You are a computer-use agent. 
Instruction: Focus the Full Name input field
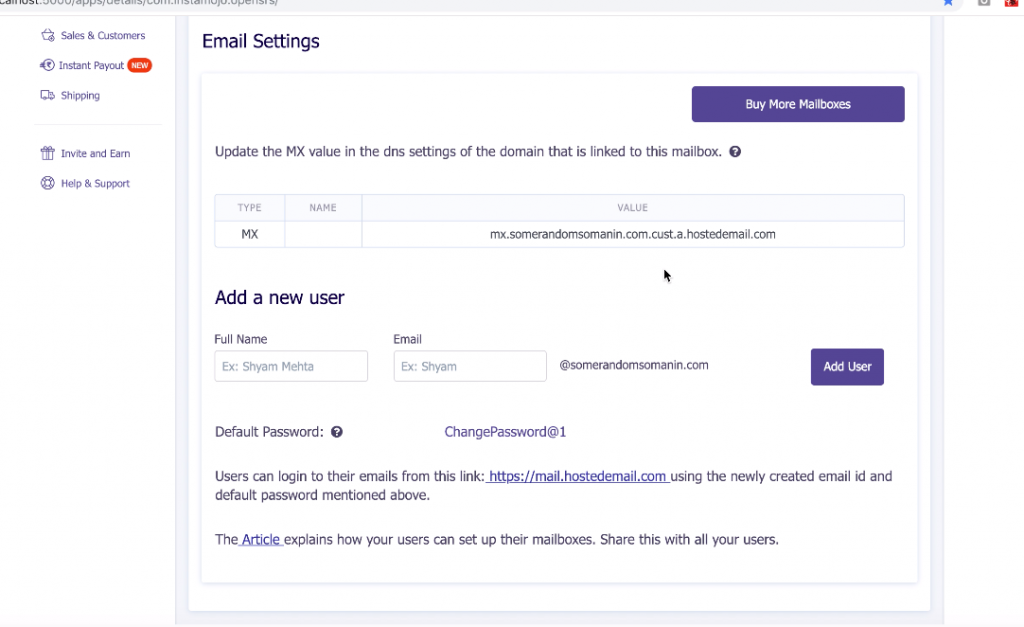coord(291,366)
